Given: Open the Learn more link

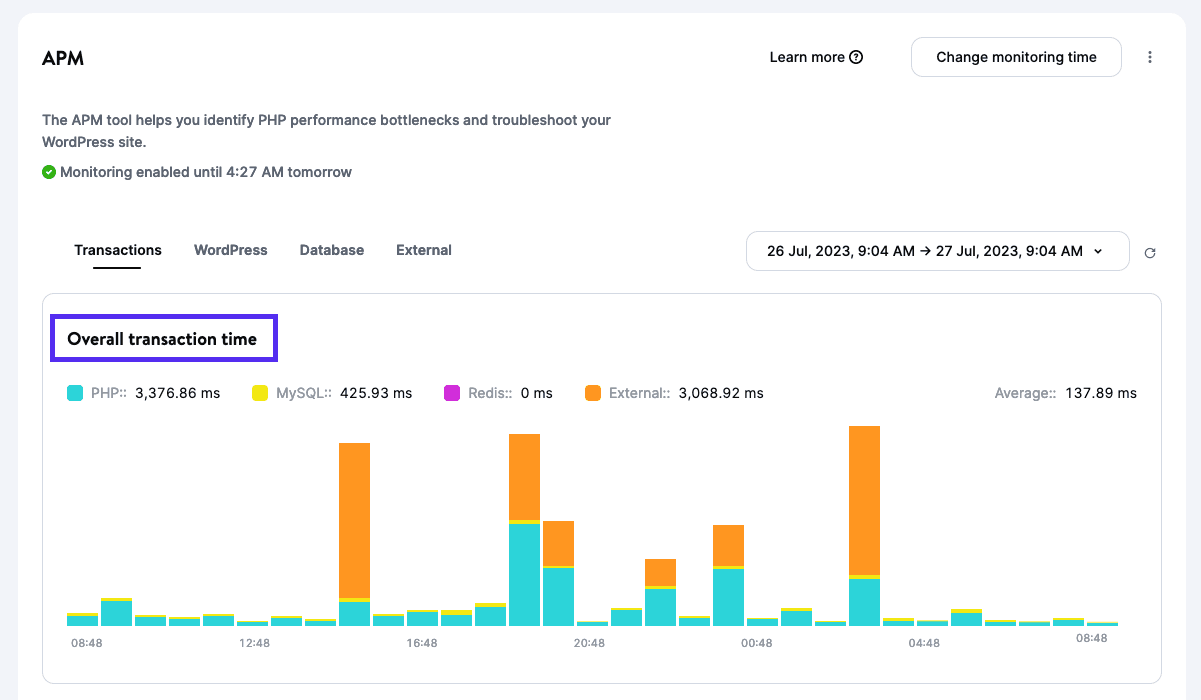Looking at the screenshot, I should (806, 57).
